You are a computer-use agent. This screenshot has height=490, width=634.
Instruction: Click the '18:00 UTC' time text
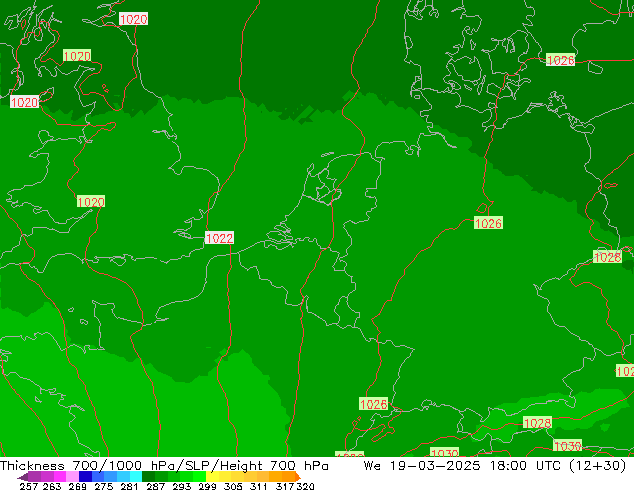(525, 466)
